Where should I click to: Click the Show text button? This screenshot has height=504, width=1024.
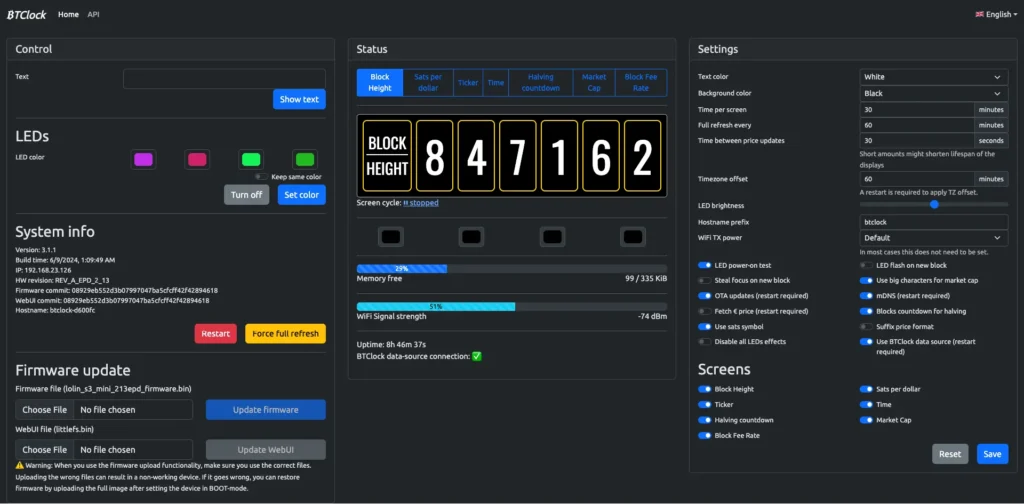[x=299, y=99]
